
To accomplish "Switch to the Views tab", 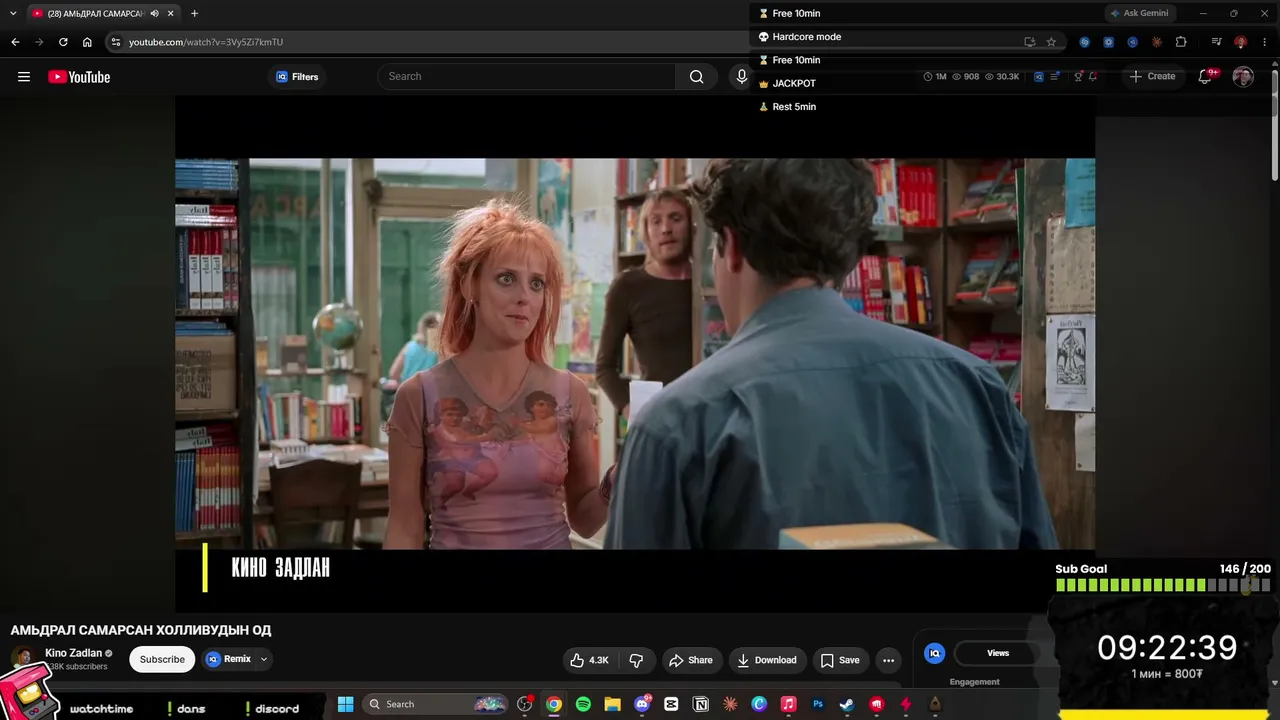I will click(998, 653).
